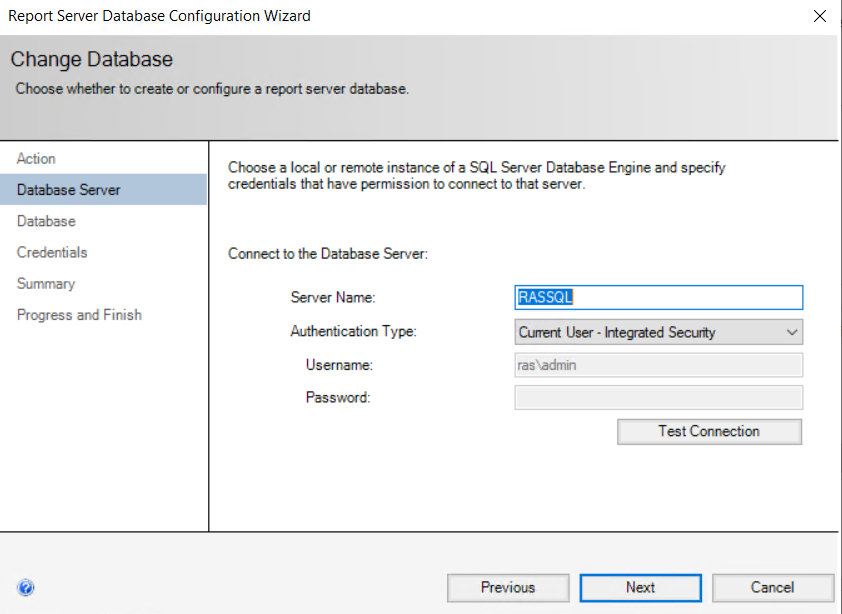Click the Username field showing ras\admin
This screenshot has height=614, width=842.
coord(658,365)
